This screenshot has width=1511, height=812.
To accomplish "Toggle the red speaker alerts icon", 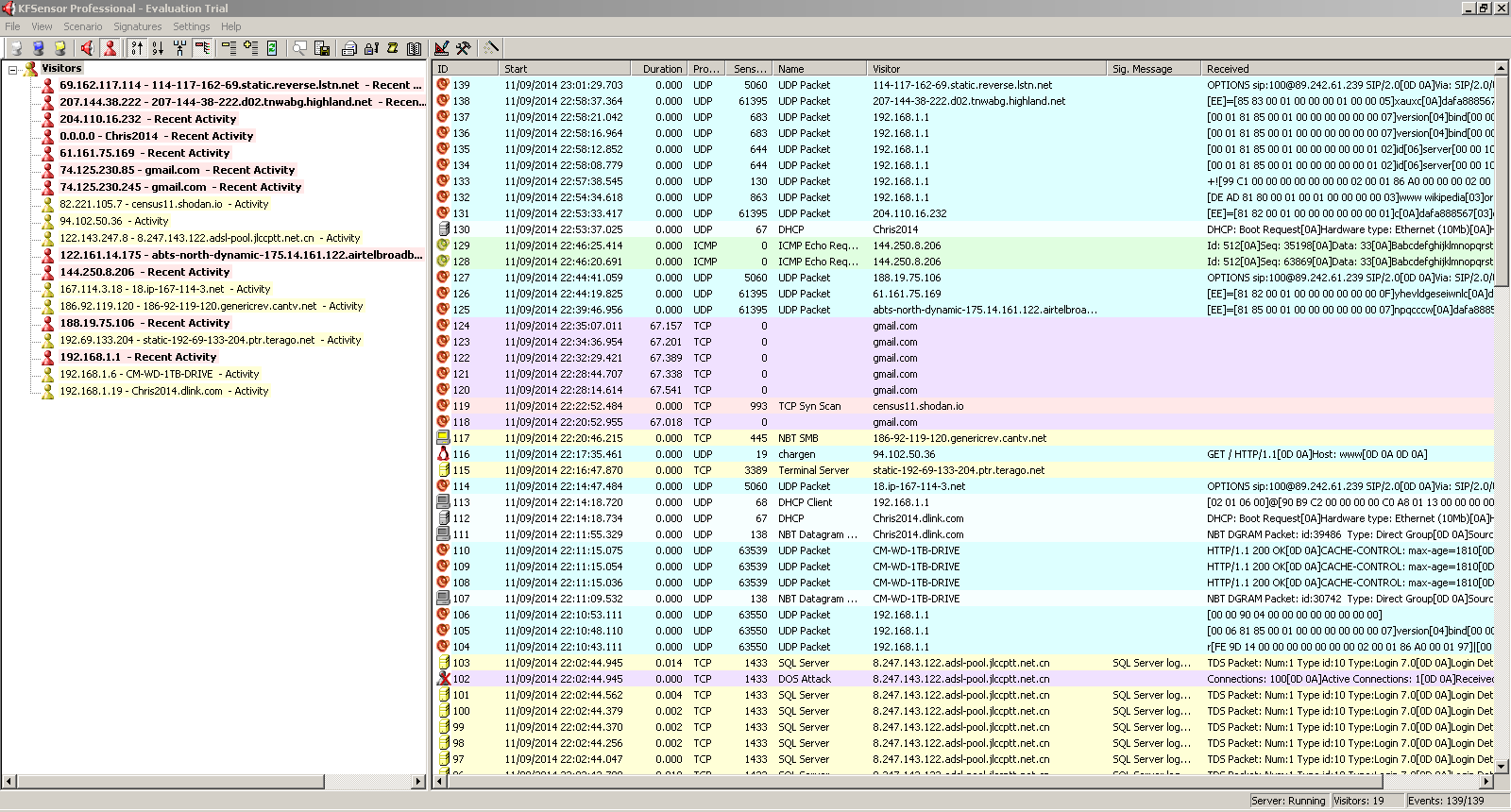I will 87,47.
